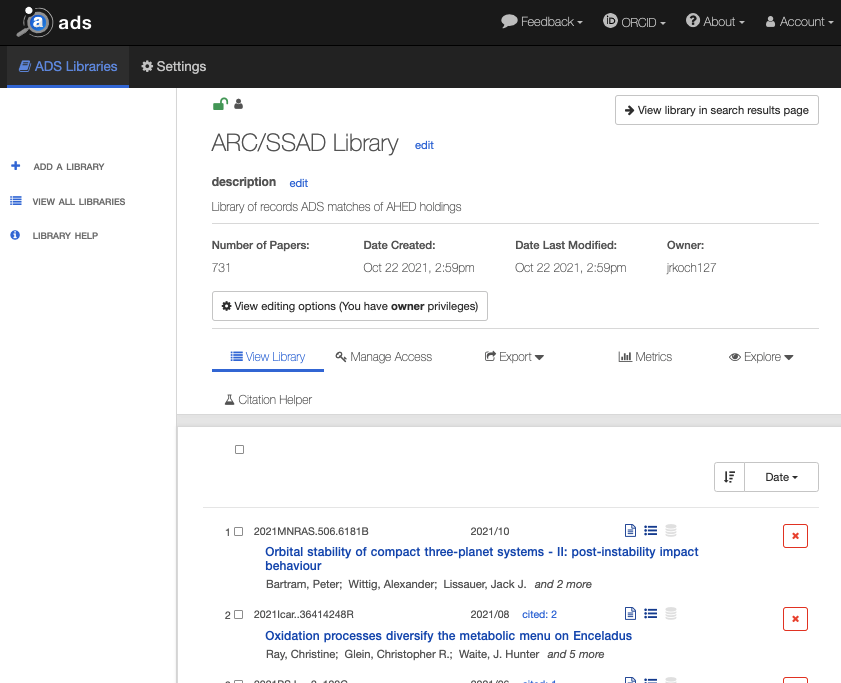Toggle the select-all papers checkbox

coord(239,450)
